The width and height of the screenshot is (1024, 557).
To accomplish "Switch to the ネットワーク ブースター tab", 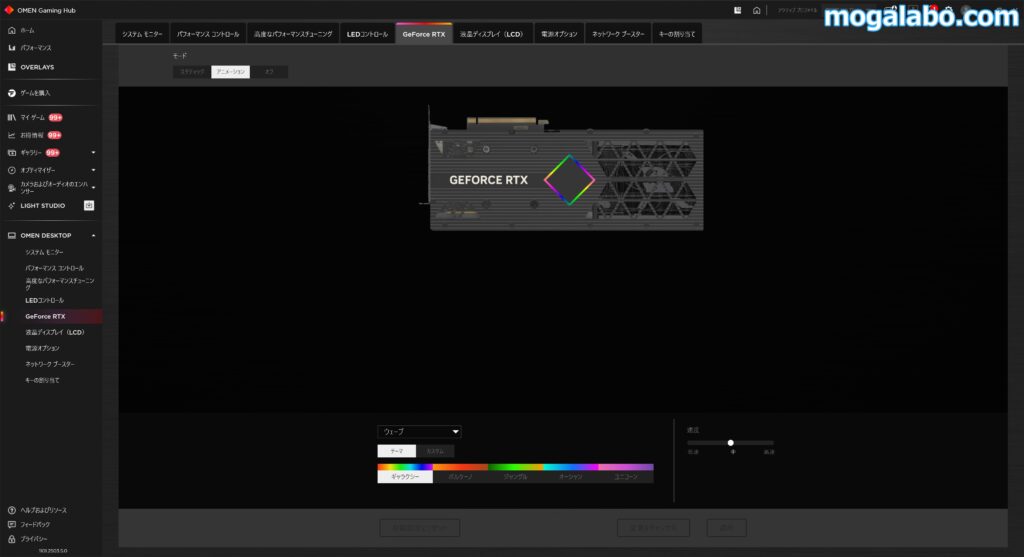I will 618,34.
